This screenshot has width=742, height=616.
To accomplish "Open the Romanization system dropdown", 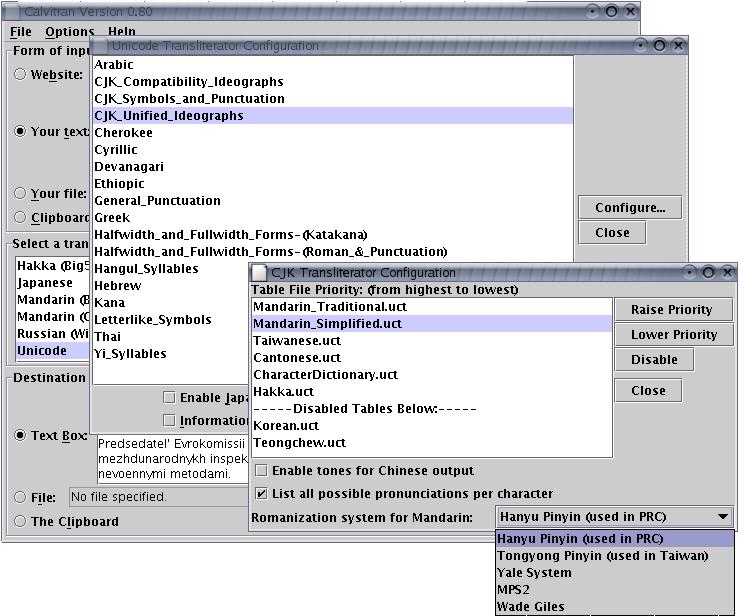I will [614, 517].
